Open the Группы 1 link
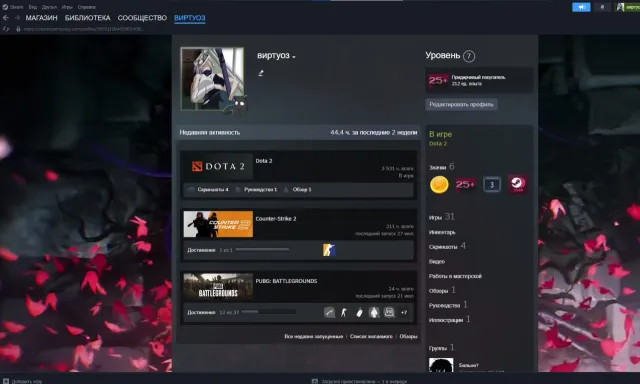 tap(441, 348)
